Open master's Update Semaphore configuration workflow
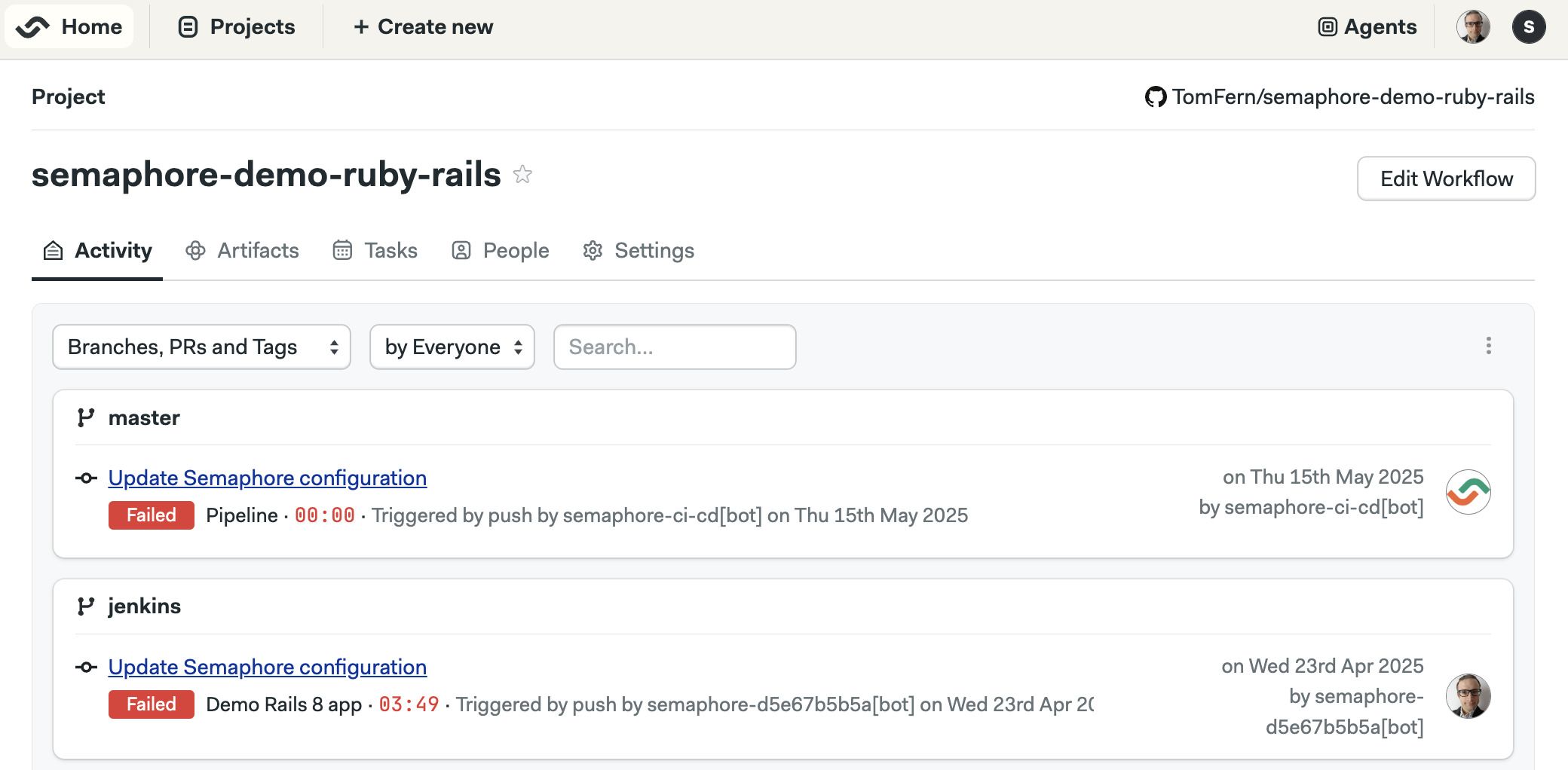Viewport: 1568px width, 770px height. (x=268, y=478)
